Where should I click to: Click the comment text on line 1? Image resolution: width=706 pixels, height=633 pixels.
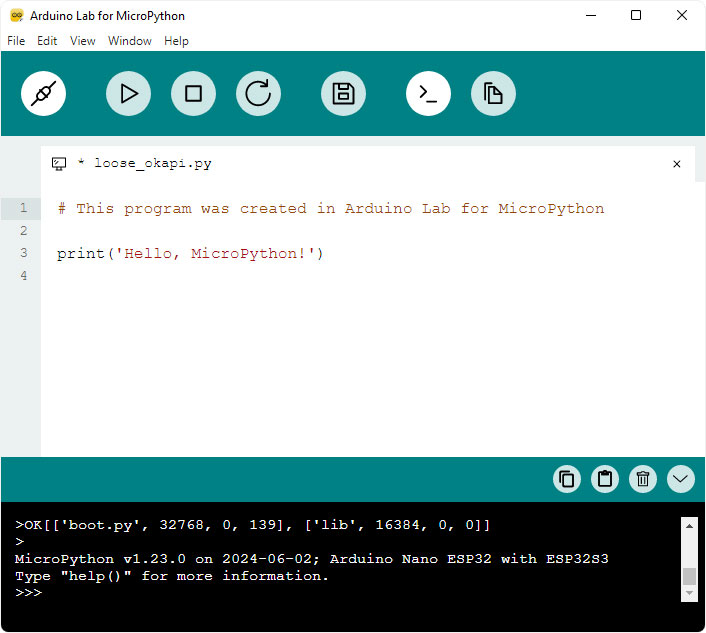331,208
